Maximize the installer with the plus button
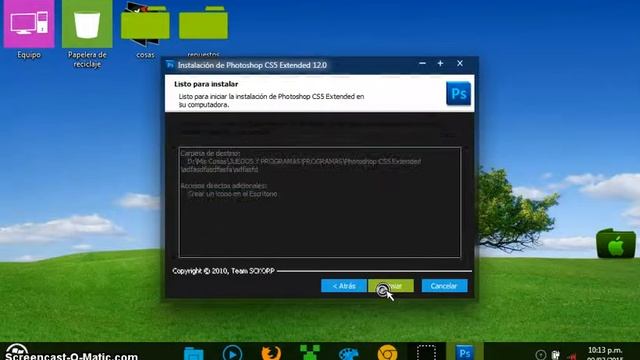Viewport: 640px width, 360px height. 440,64
